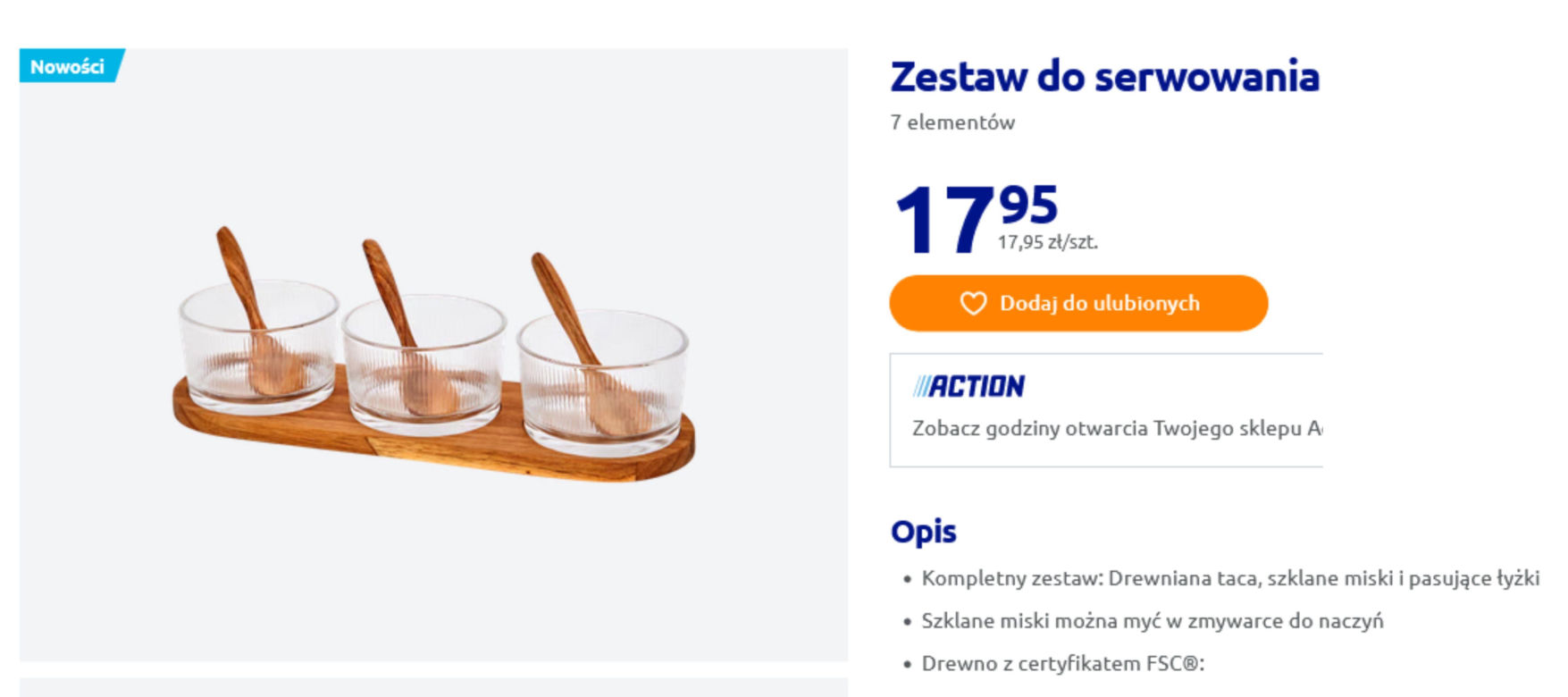Click the left glass bowl in the photo
The width and height of the screenshot is (1568, 697).
point(259,348)
